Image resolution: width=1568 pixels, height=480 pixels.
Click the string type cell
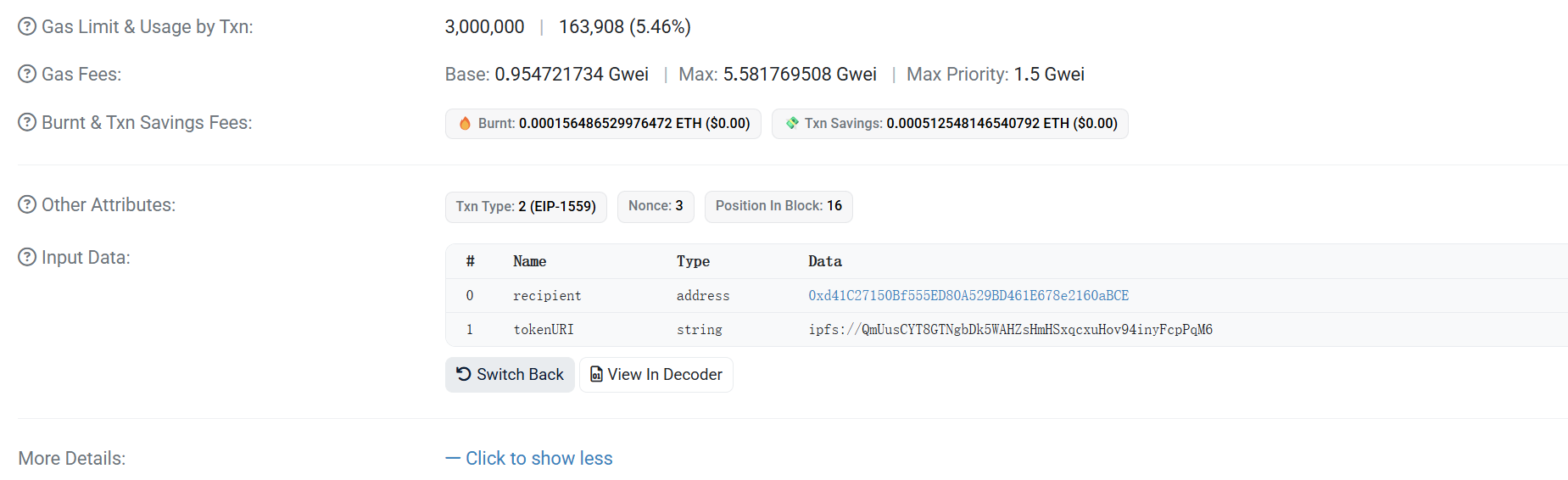700,329
